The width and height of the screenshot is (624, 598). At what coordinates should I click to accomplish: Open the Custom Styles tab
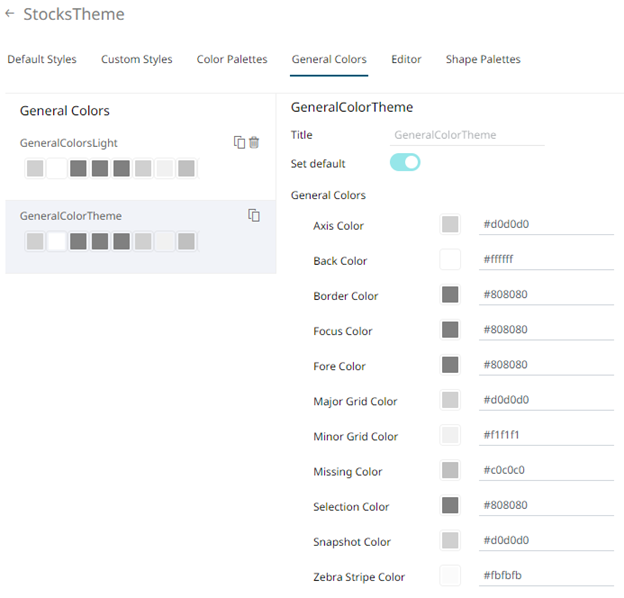[x=136, y=60]
